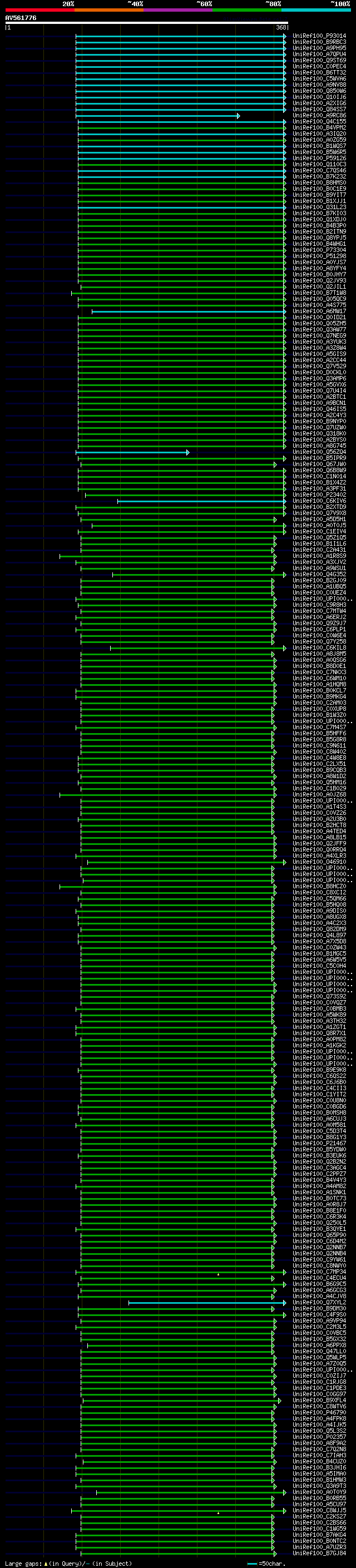
Task: Select hit label UniRef100_C6KIL8
Action: click(x=319, y=647)
